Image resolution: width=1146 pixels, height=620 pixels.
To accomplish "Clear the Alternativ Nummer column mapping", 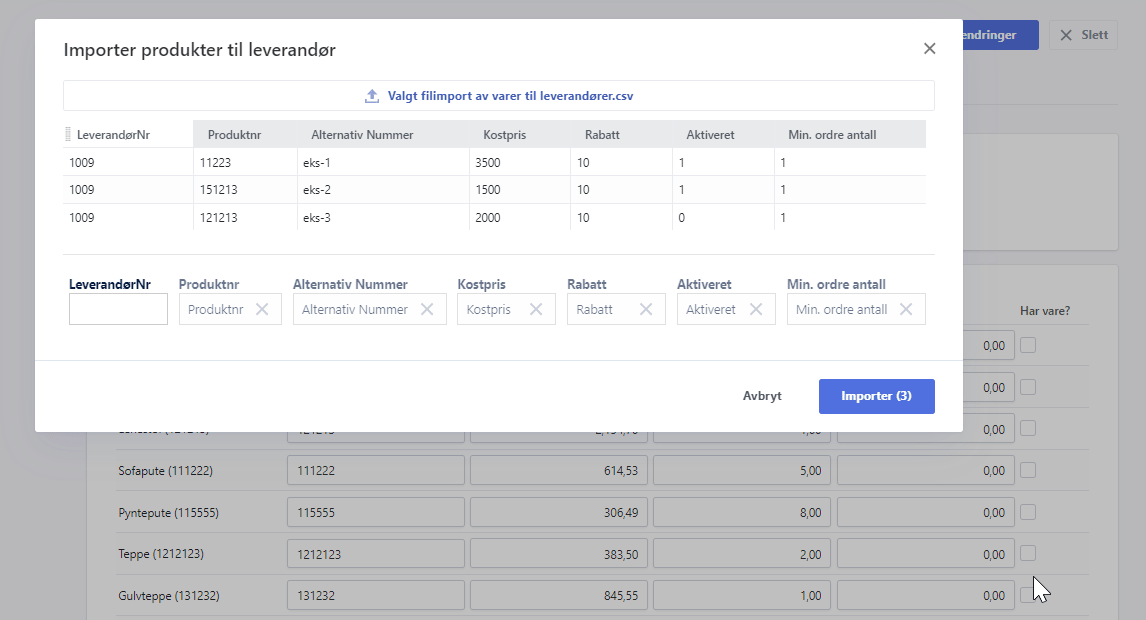I will point(427,310).
